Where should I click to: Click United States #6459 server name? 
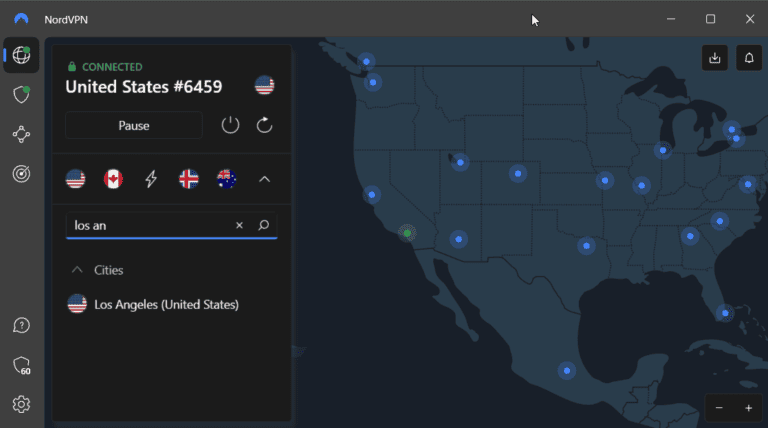(144, 87)
